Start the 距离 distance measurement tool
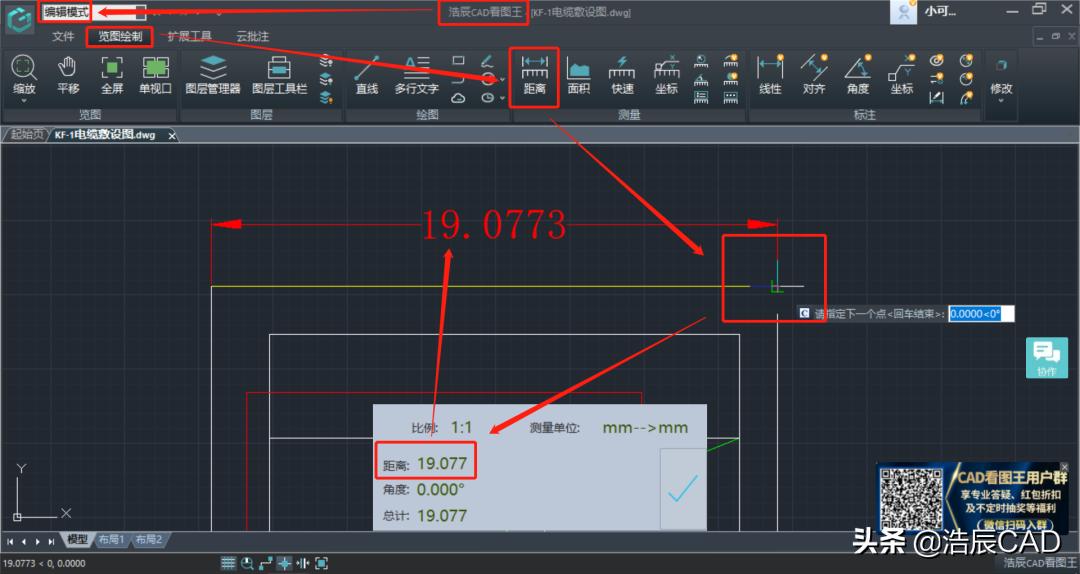Viewport: 1080px width, 574px height. pos(534,76)
